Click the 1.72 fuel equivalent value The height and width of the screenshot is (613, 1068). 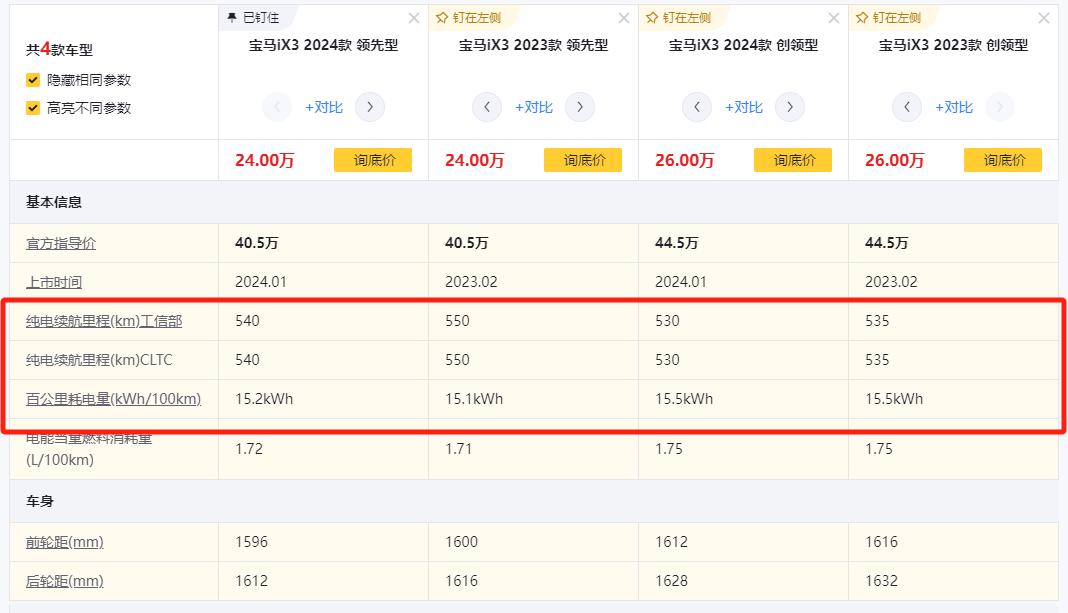249,449
